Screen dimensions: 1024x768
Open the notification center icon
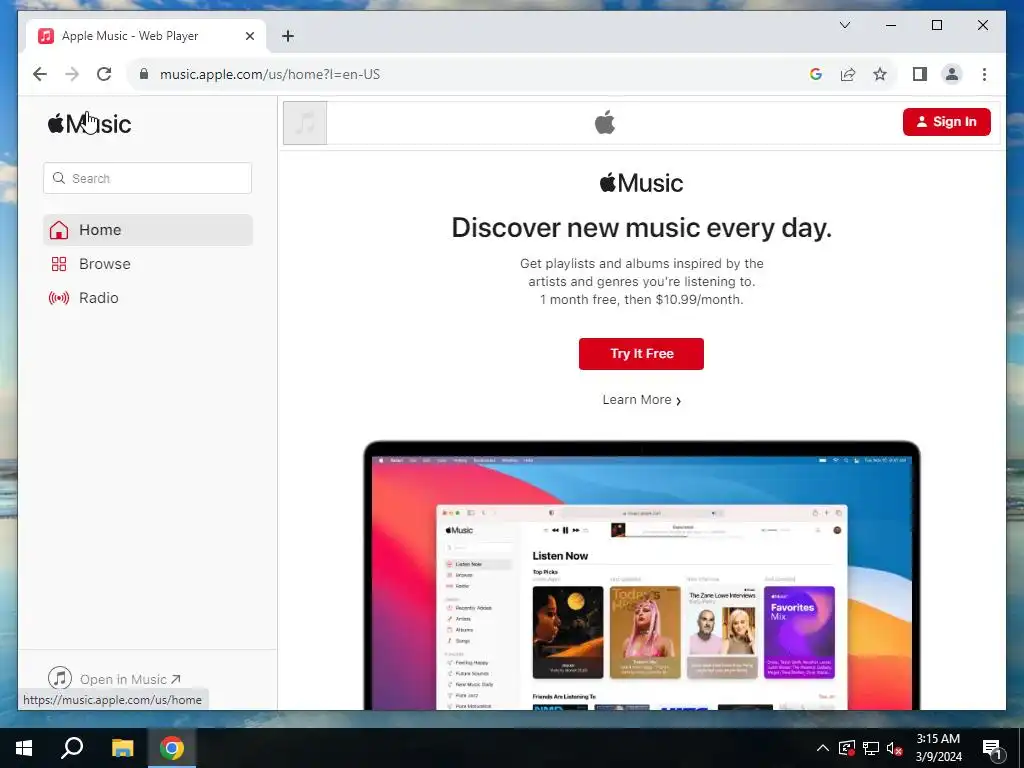point(993,749)
